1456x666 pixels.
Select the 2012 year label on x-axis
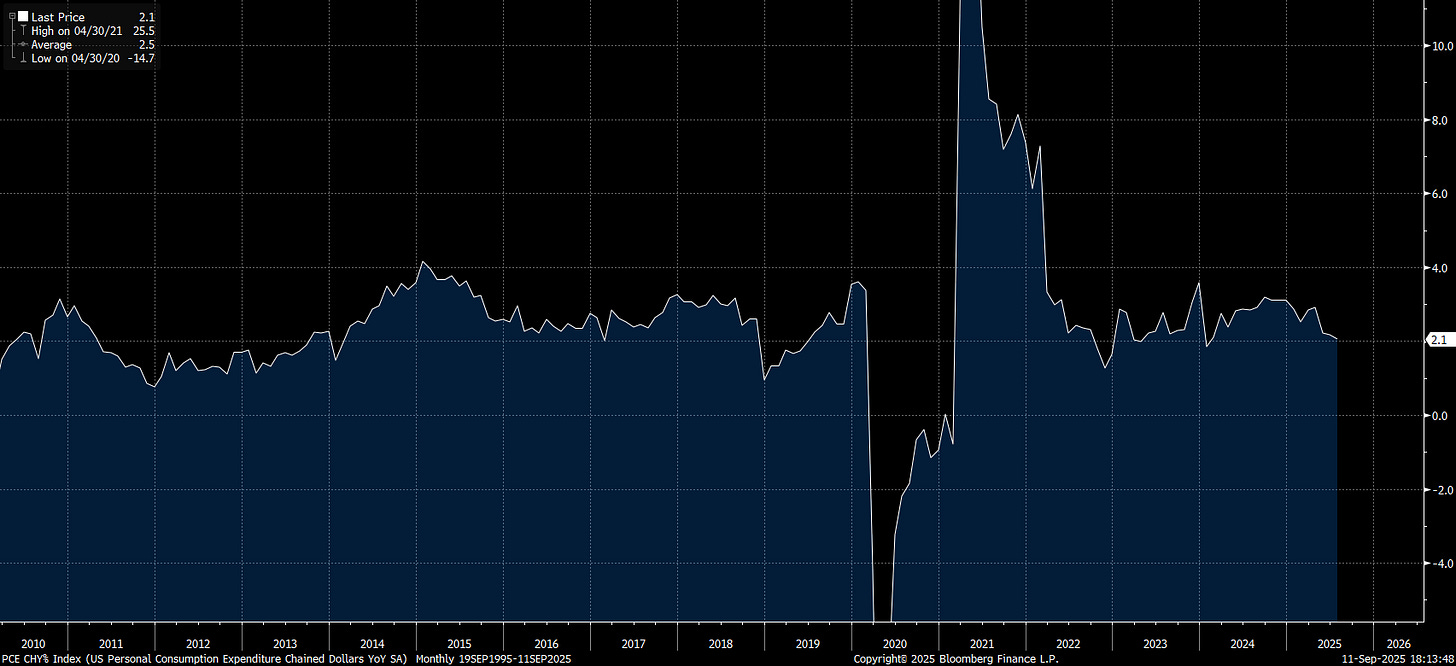(198, 644)
